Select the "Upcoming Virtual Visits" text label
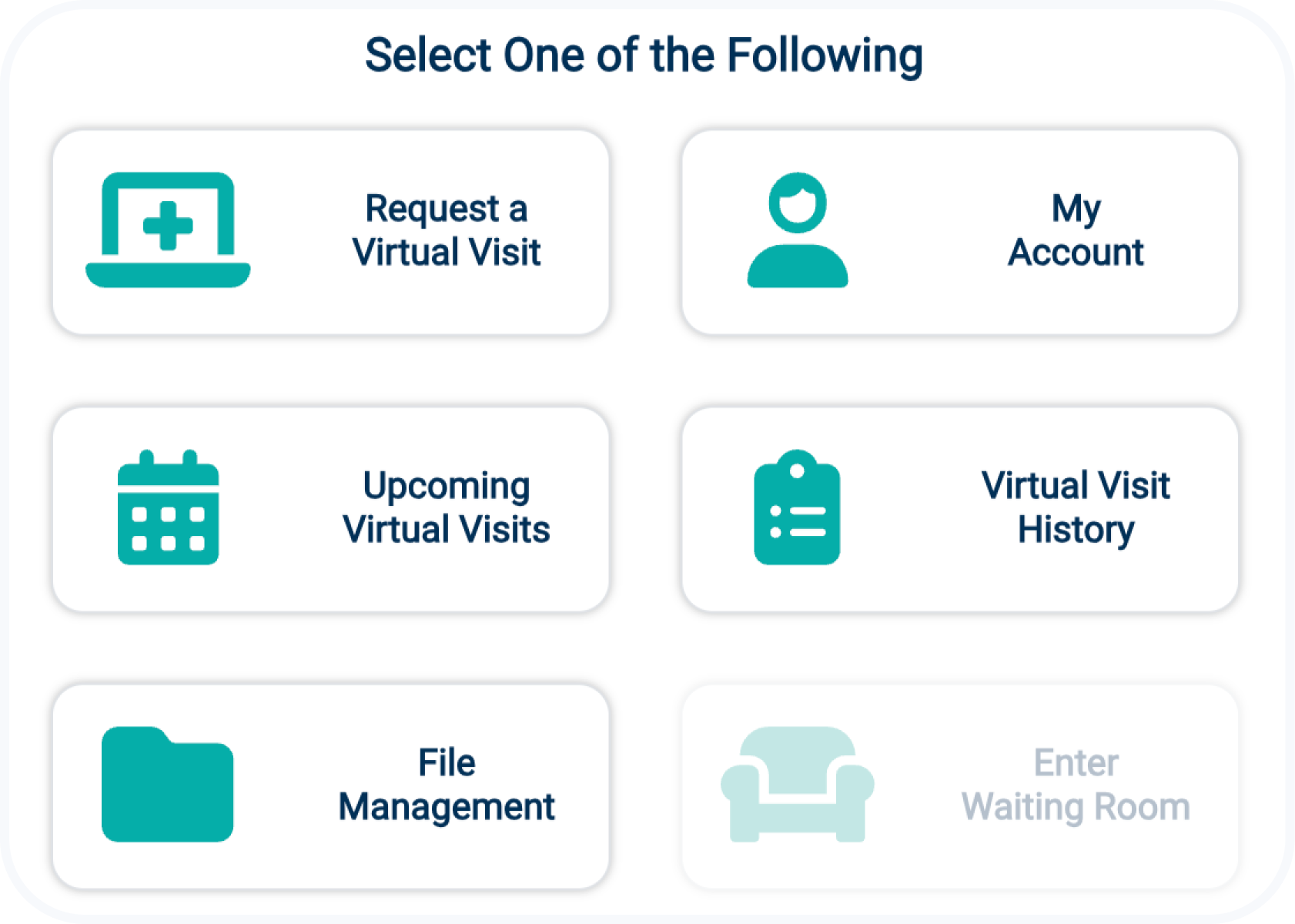Screen dimensions: 1295x924 [447, 507]
